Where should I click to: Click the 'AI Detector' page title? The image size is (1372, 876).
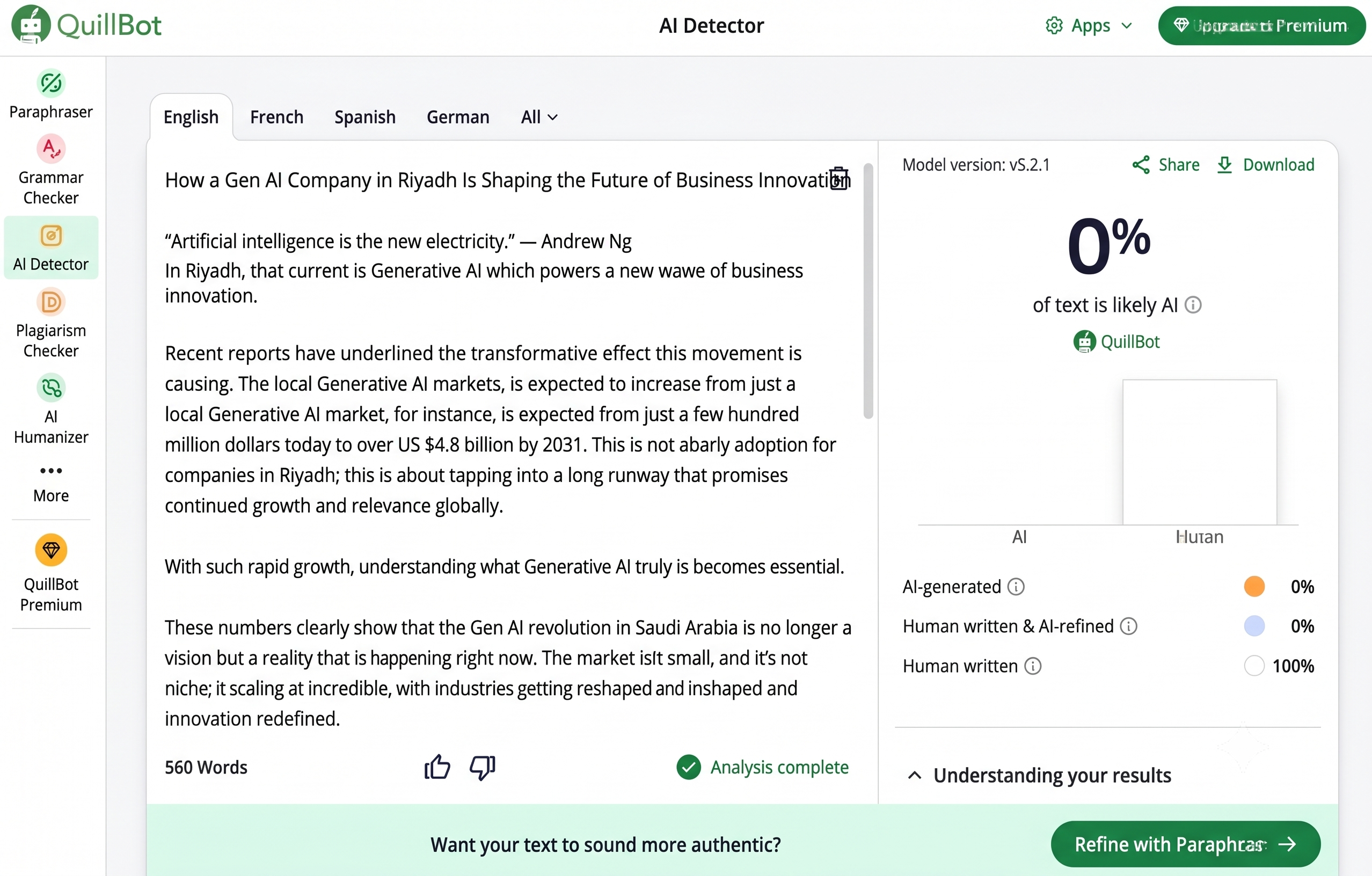point(711,26)
